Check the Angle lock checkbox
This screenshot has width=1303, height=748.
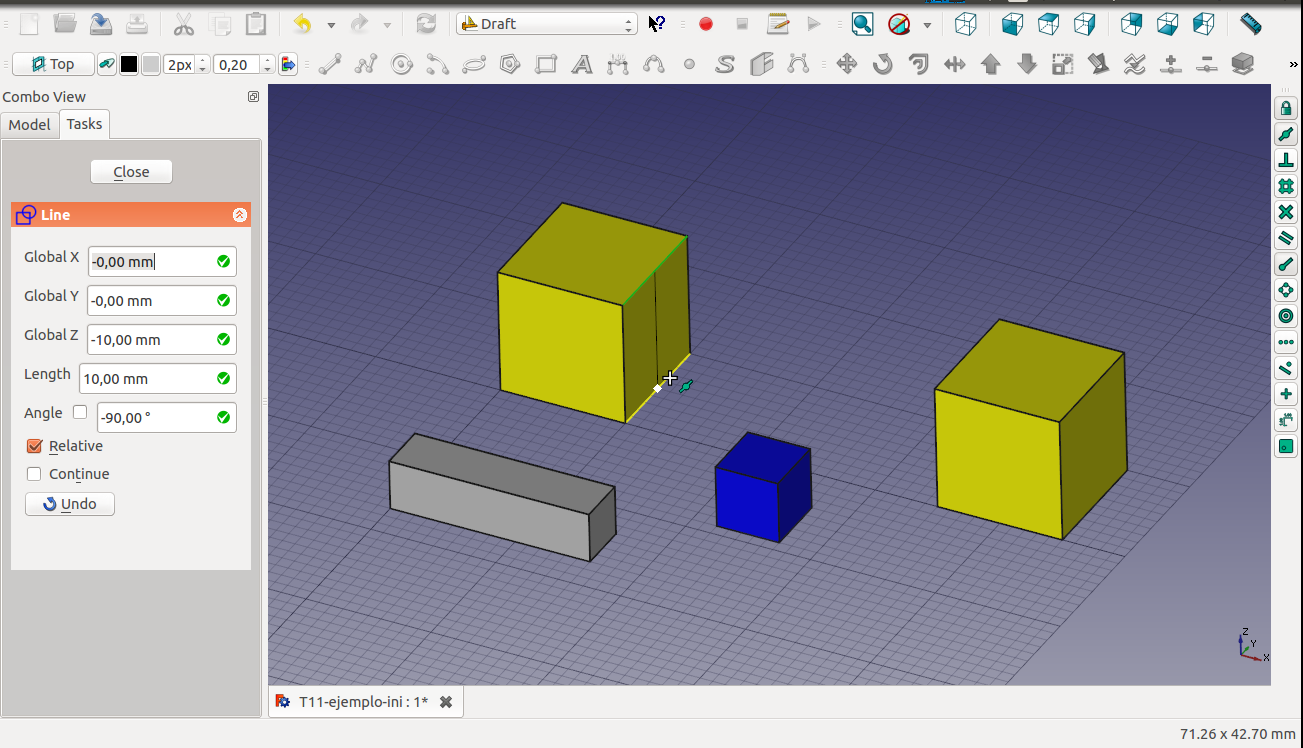80,412
